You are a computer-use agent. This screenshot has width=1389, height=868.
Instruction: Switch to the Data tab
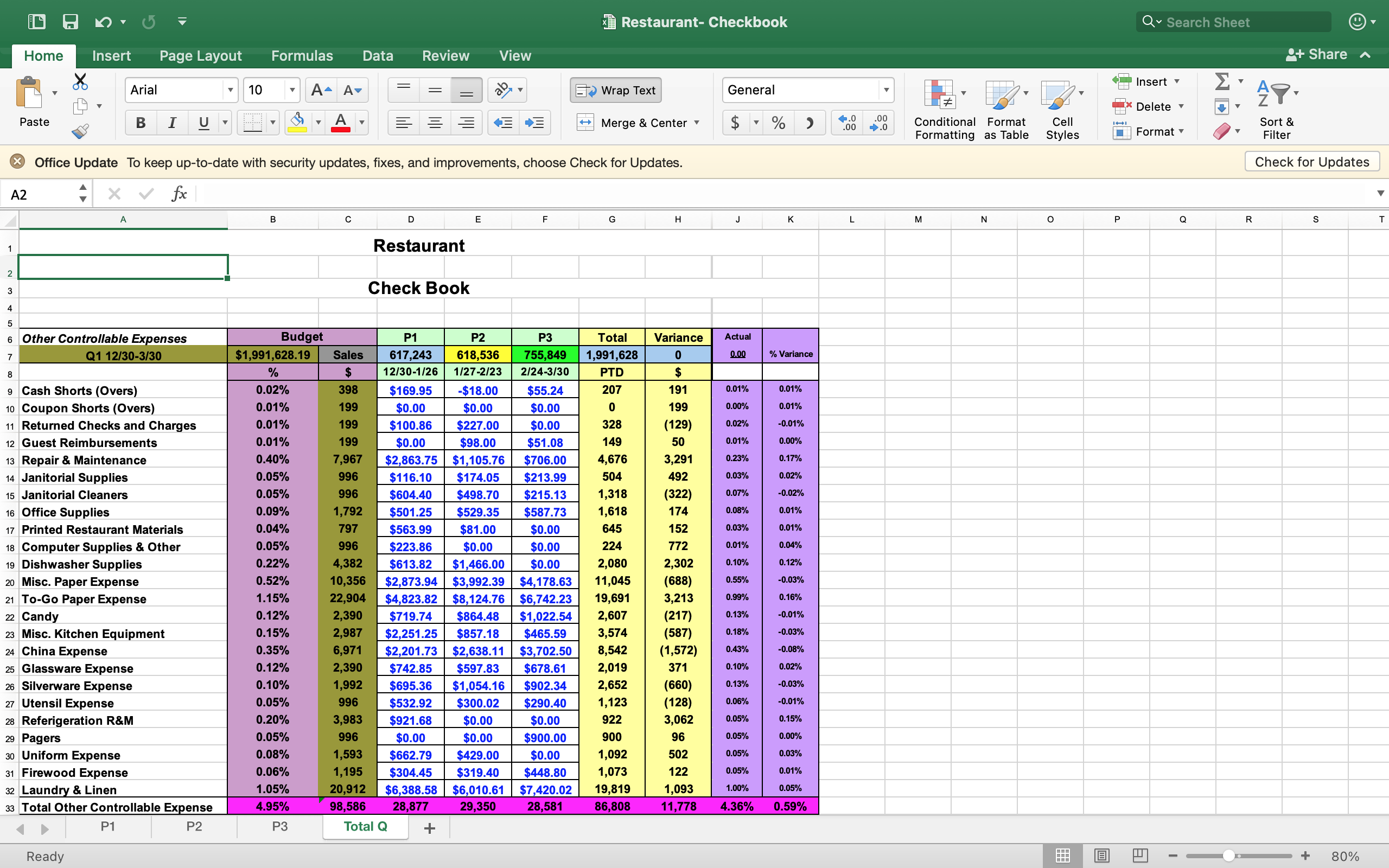(x=378, y=56)
